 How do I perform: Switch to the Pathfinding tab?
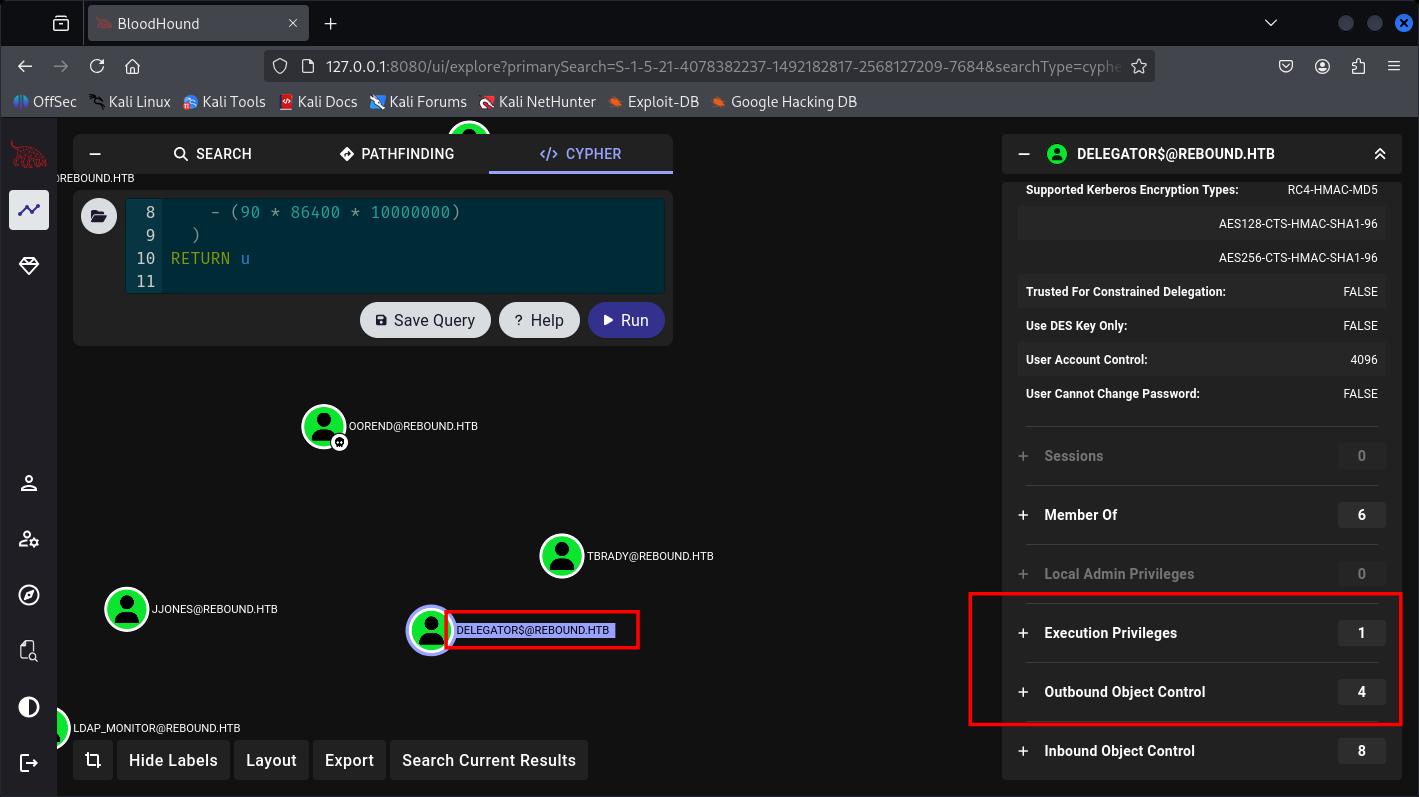point(397,154)
